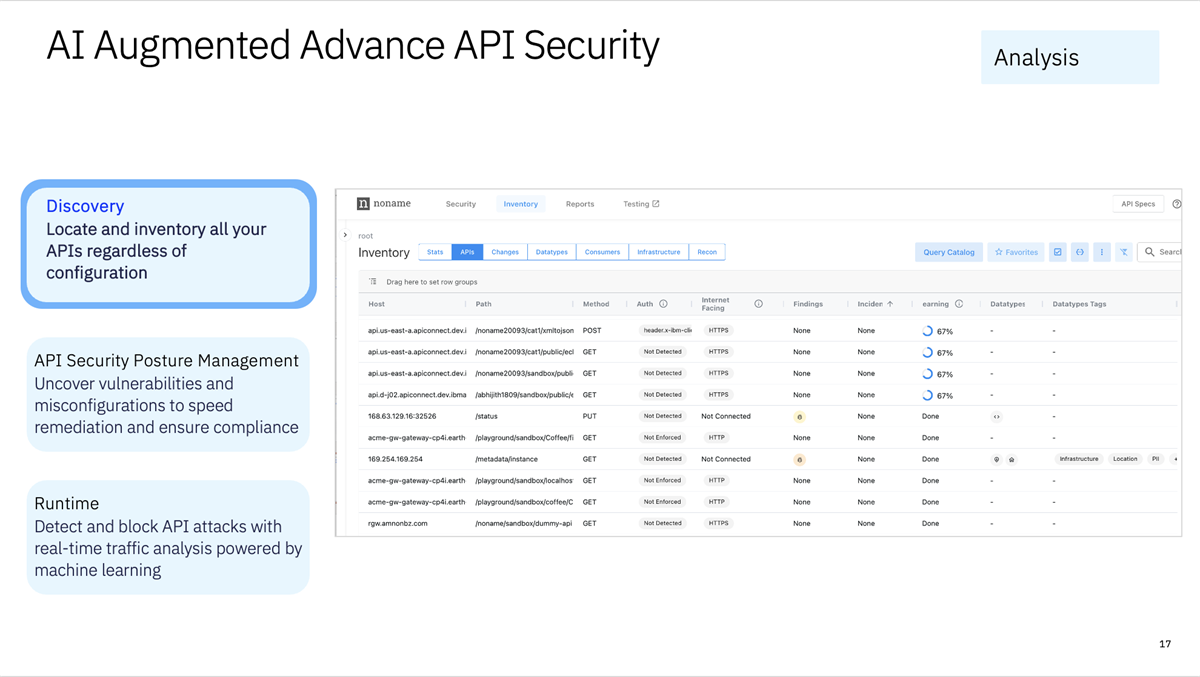Image resolution: width=1200 pixels, height=677 pixels.
Task: Click the code datatype icon in /status row
Action: [996, 417]
